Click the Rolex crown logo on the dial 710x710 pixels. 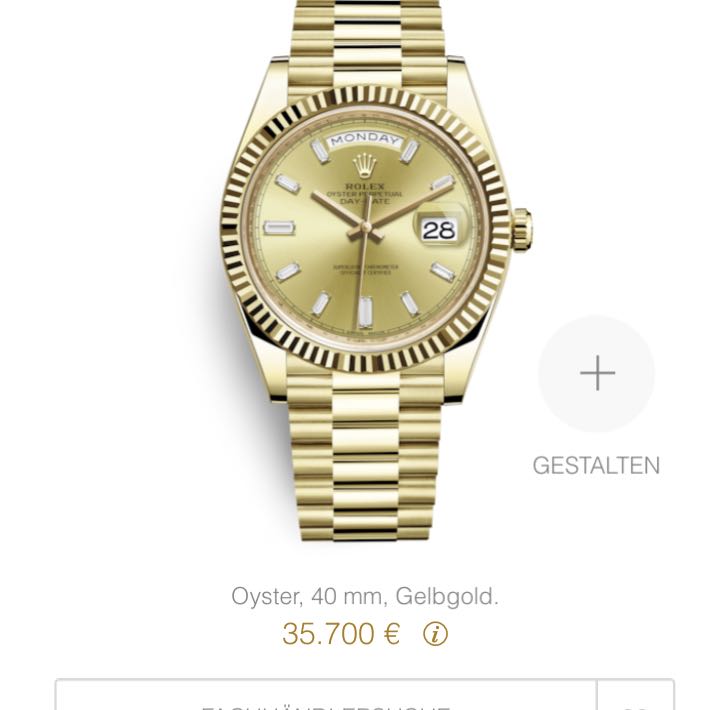[365, 165]
